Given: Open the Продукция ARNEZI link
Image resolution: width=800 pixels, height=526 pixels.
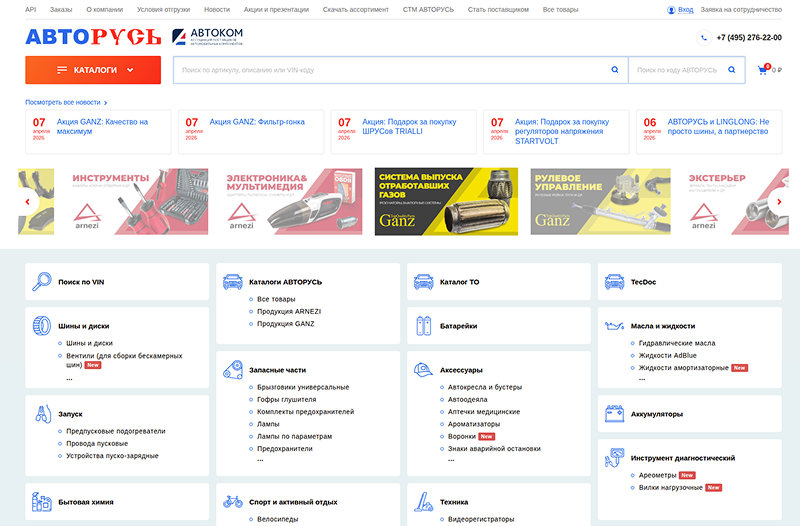Looking at the screenshot, I should pos(289,311).
